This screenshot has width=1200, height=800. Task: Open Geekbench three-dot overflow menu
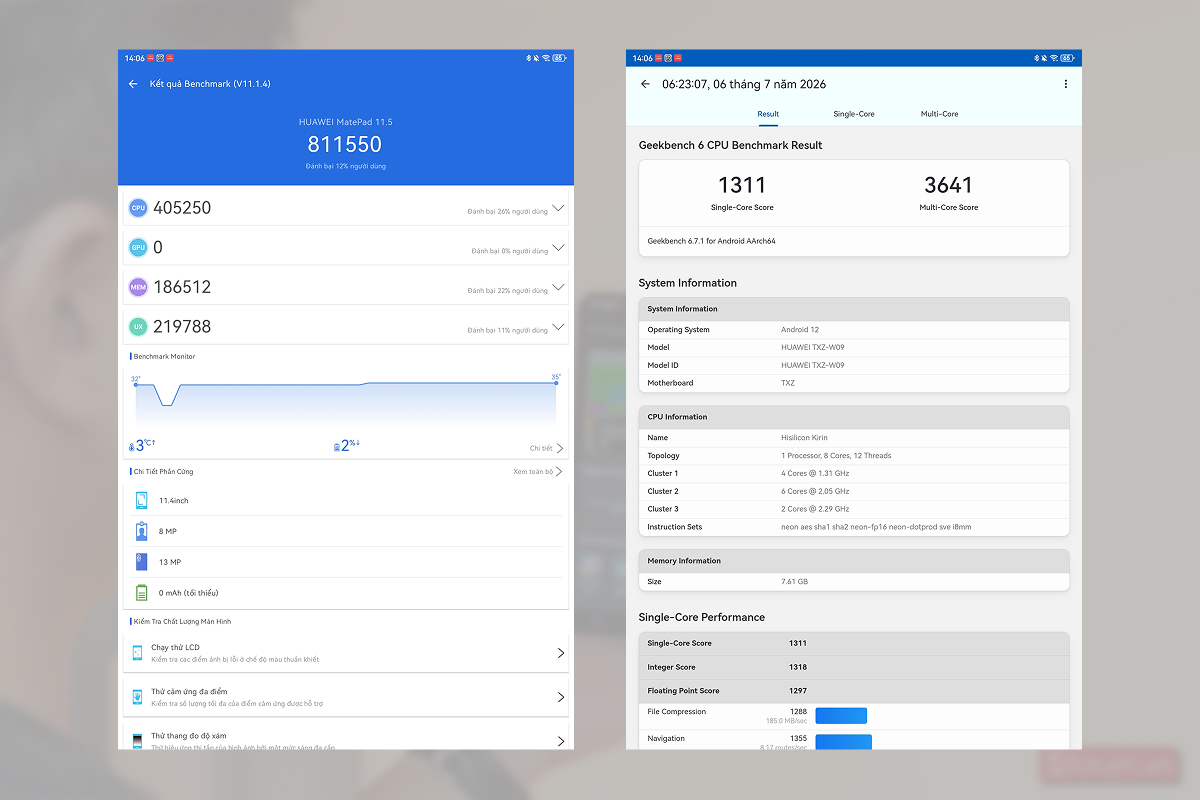point(1066,84)
